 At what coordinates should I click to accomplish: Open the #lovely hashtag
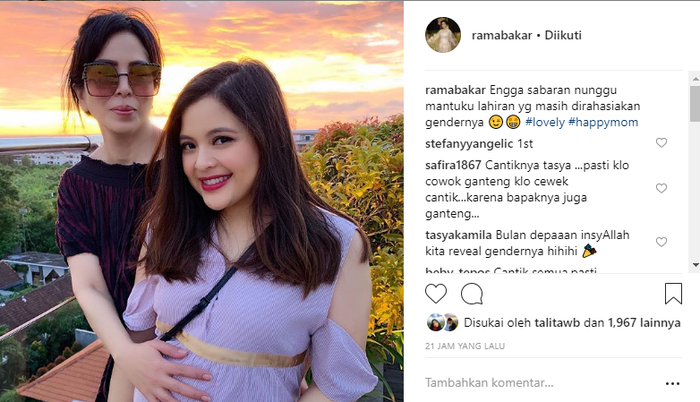tap(545, 122)
